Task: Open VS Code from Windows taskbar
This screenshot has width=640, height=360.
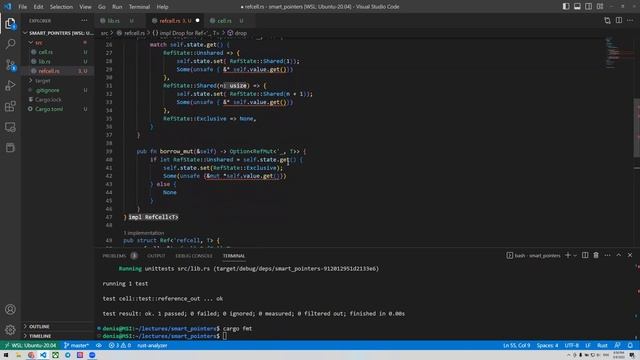Action: click(x=43, y=355)
